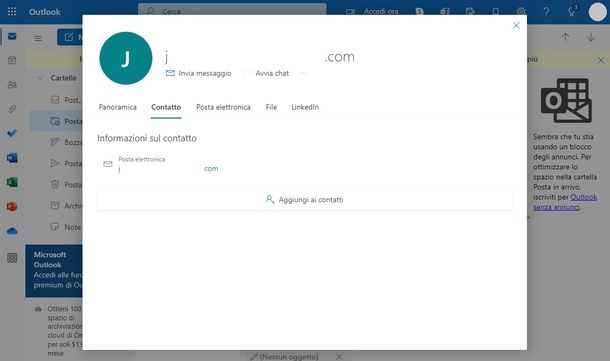Image resolution: width=610 pixels, height=361 pixels.
Task: Go to previous message up arrow
Action: 565,37
